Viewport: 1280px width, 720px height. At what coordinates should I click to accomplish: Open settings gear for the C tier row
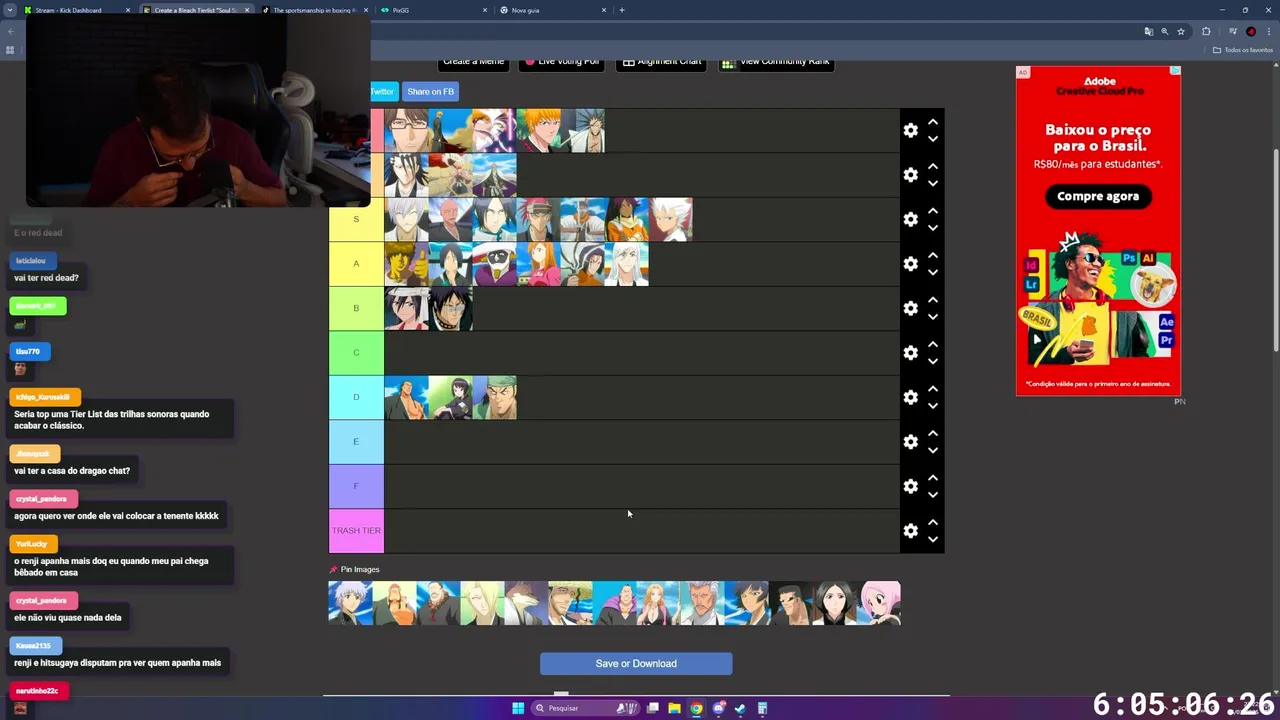tap(910, 353)
